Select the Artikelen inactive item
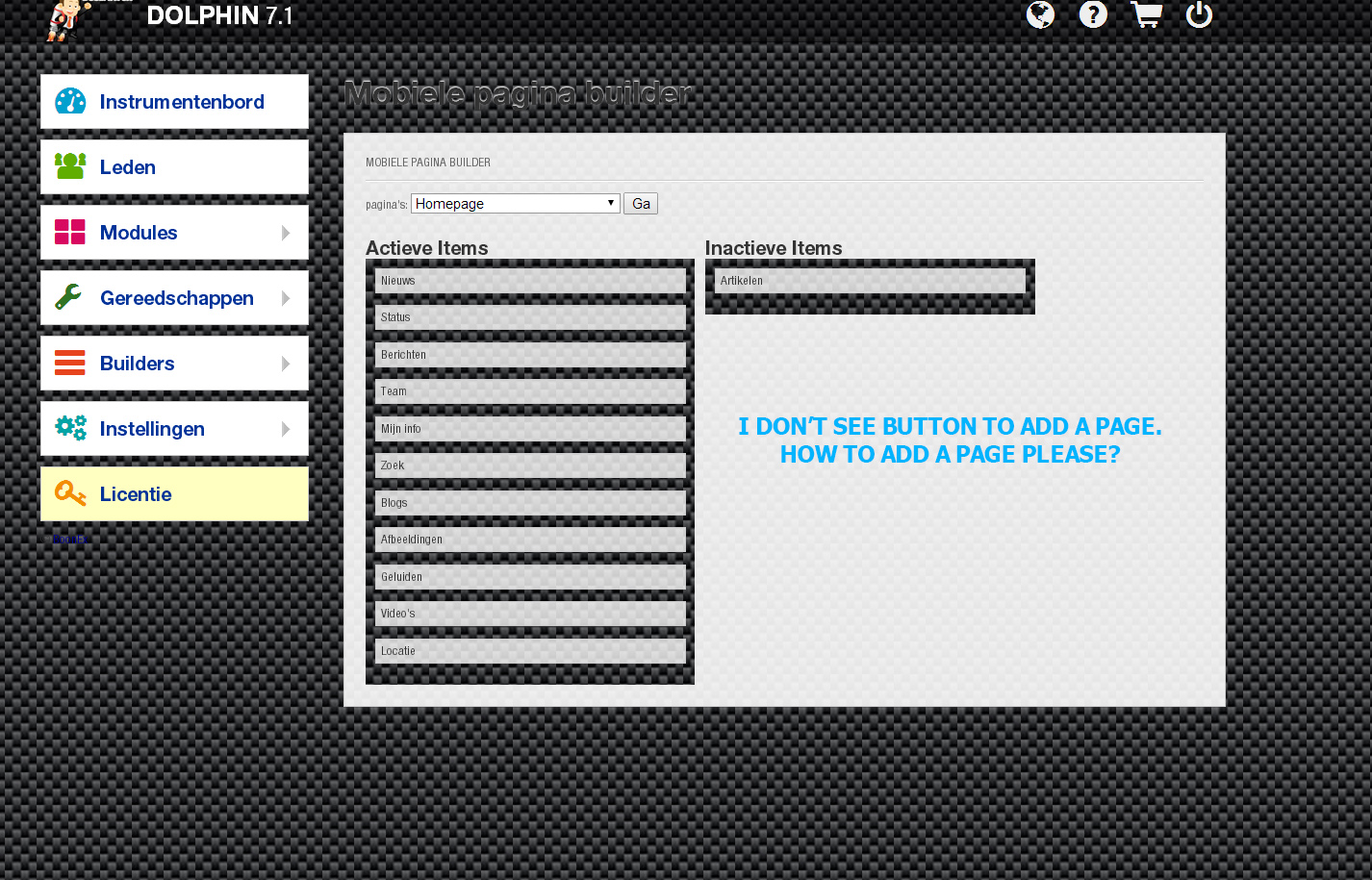The width and height of the screenshot is (1372, 880). (870, 281)
